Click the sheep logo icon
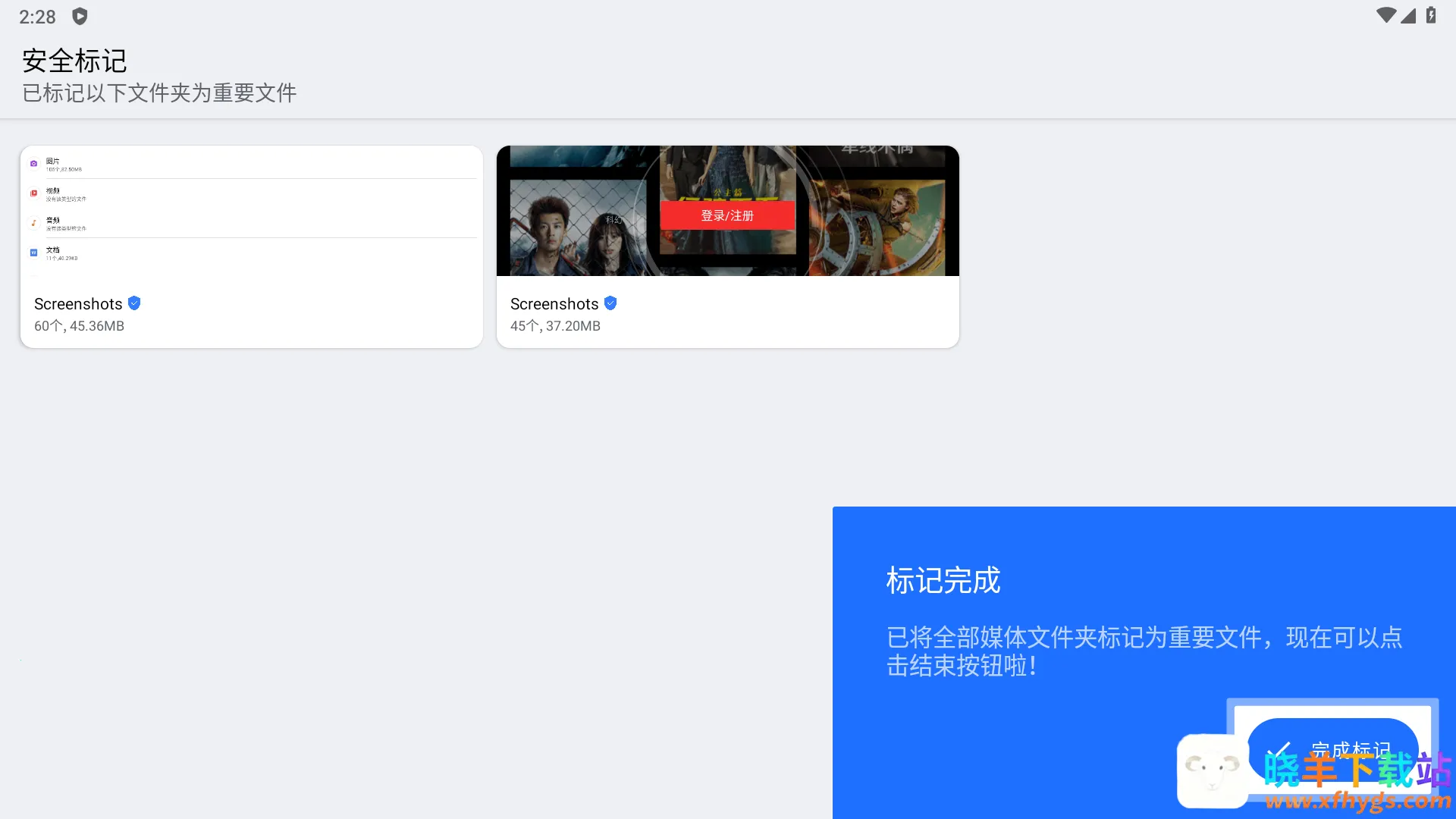This screenshot has height=819, width=1456. [1212, 770]
